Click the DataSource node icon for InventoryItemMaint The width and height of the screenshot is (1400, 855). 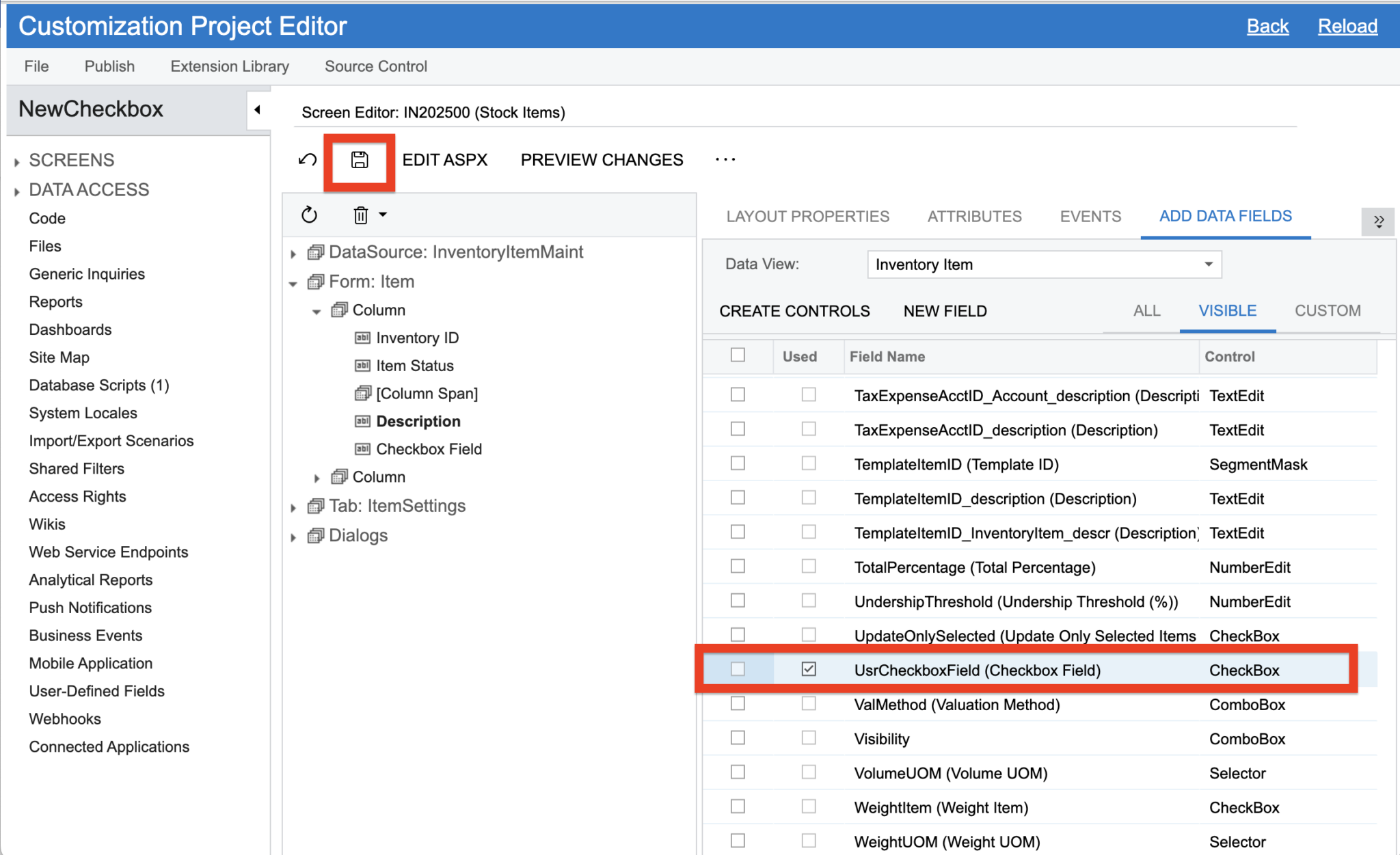(315, 252)
